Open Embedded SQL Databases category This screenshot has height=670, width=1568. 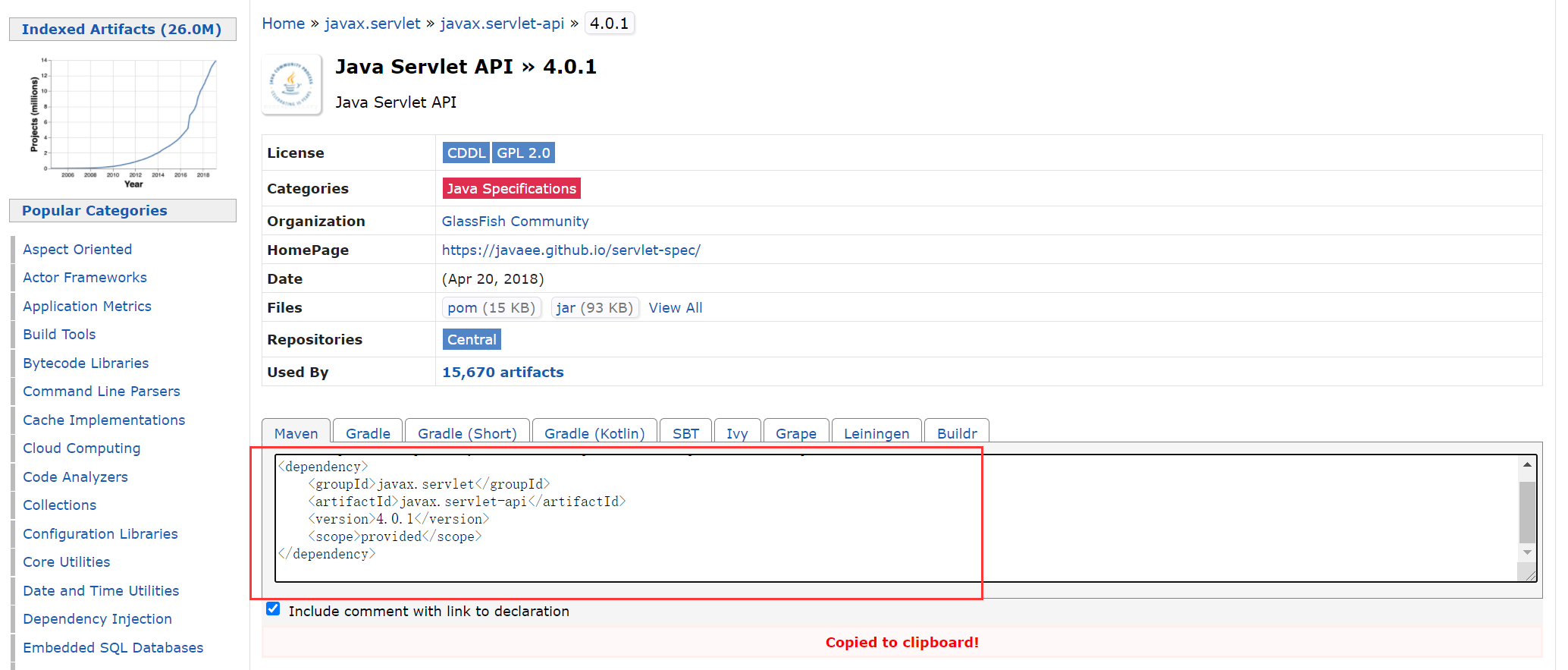[x=113, y=647]
